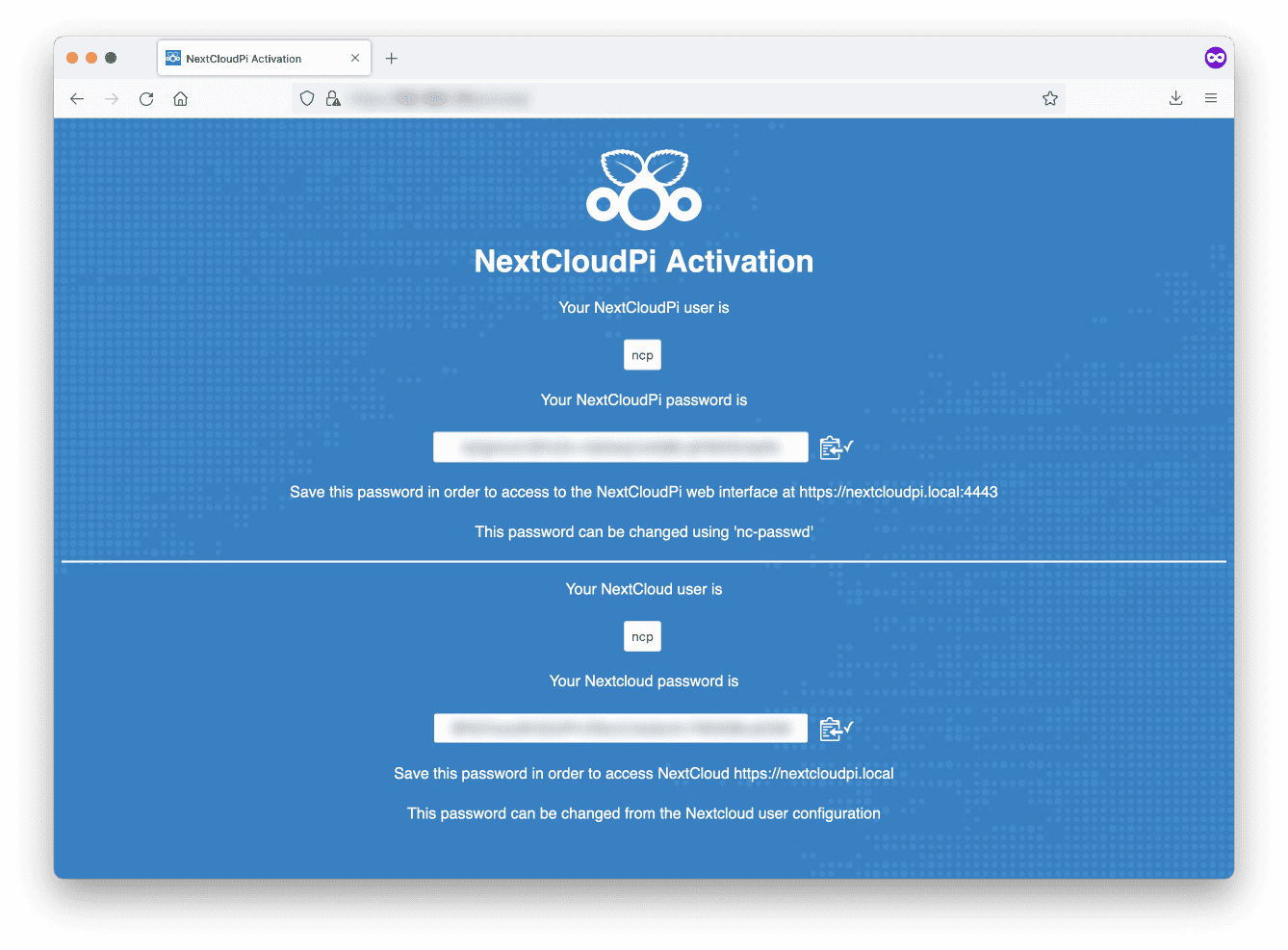Screen dimensions: 1288x950
Task: Reload the NextCloudPi Activation page
Action: click(146, 98)
